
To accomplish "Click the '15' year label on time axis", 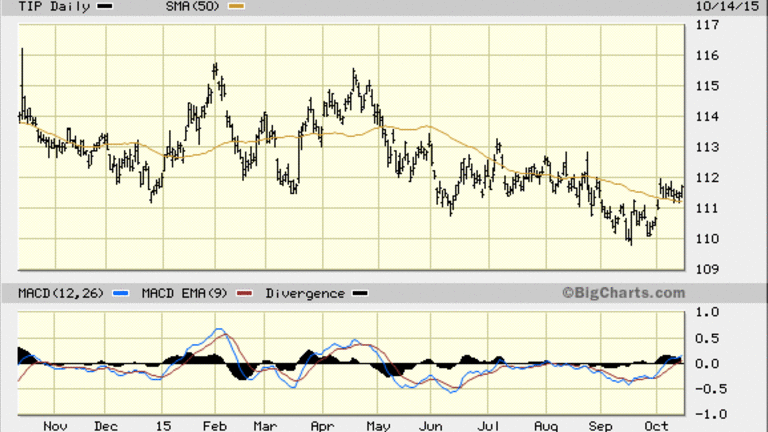I will click(163, 426).
